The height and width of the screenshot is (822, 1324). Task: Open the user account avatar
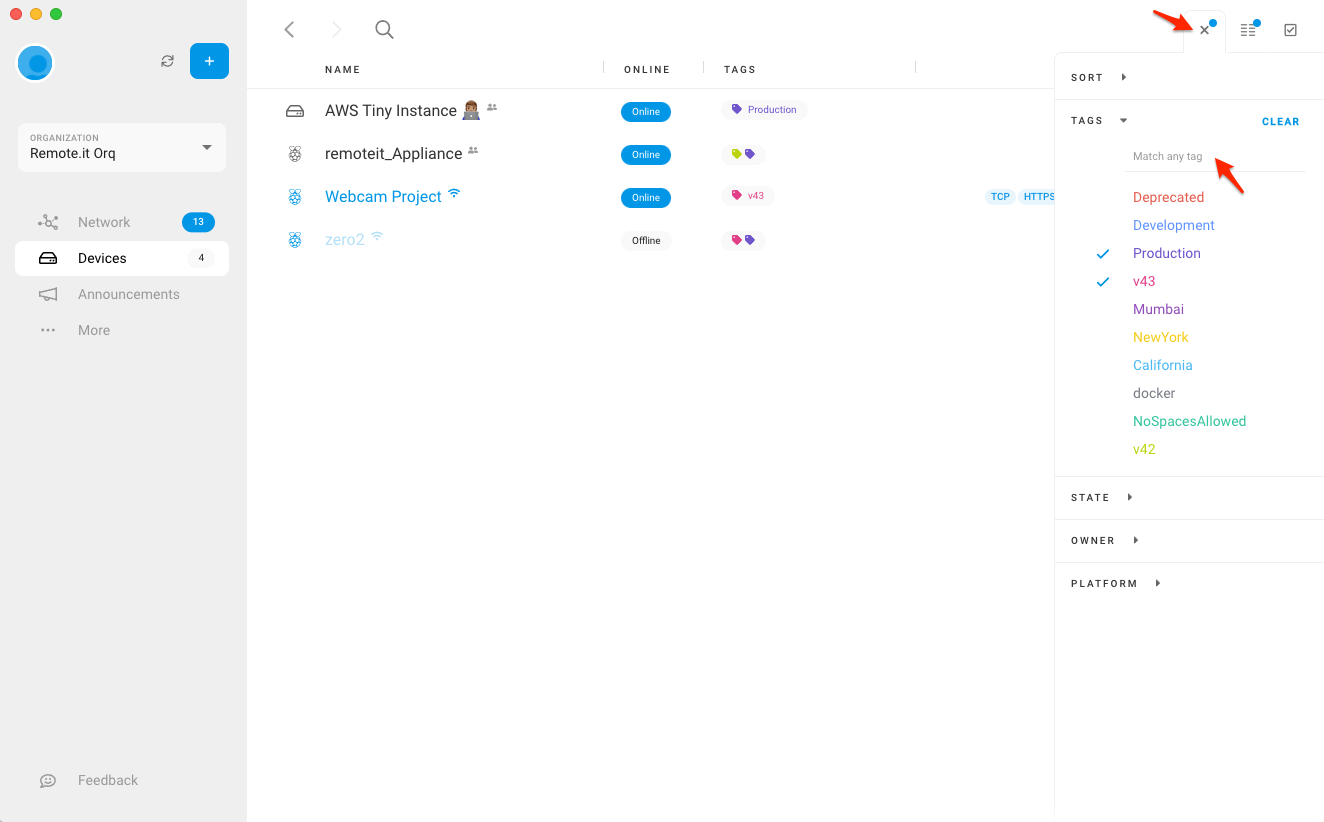35,63
